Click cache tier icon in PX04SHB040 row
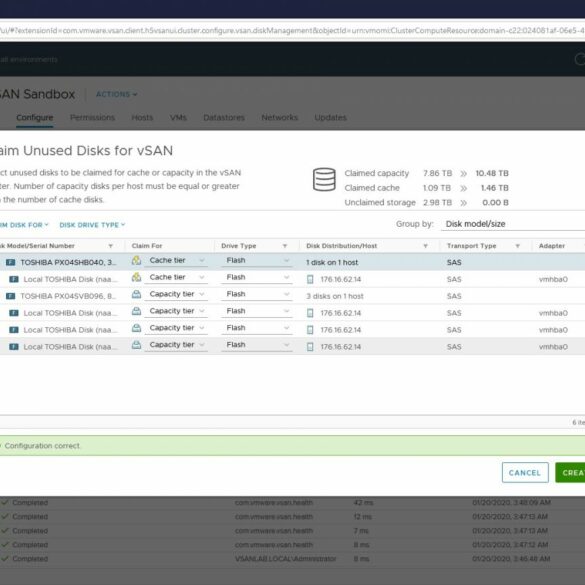The image size is (585, 585). click(137, 260)
